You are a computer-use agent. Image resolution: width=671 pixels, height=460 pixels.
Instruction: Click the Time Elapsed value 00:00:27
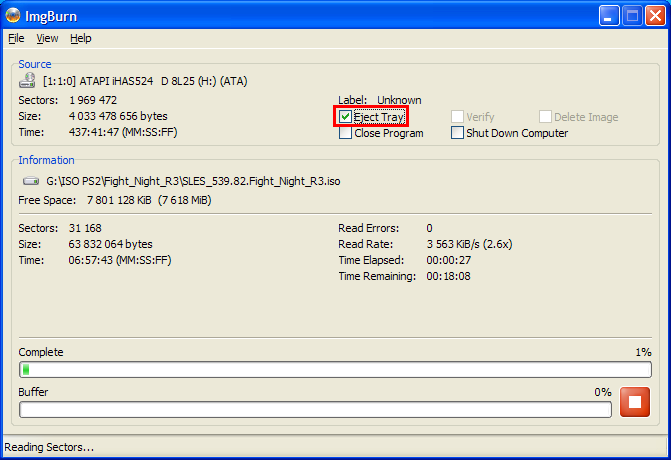tap(448, 260)
